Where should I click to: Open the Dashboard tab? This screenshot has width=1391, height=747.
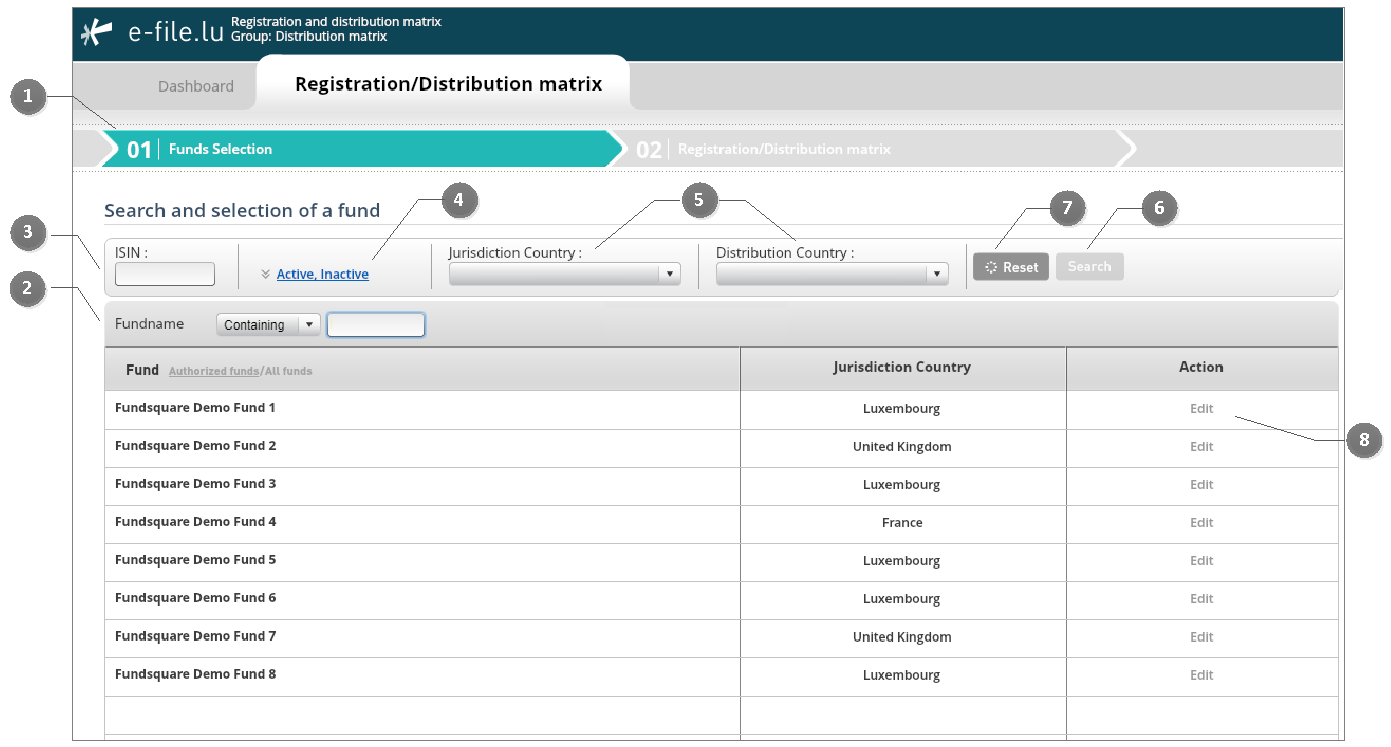click(x=196, y=86)
